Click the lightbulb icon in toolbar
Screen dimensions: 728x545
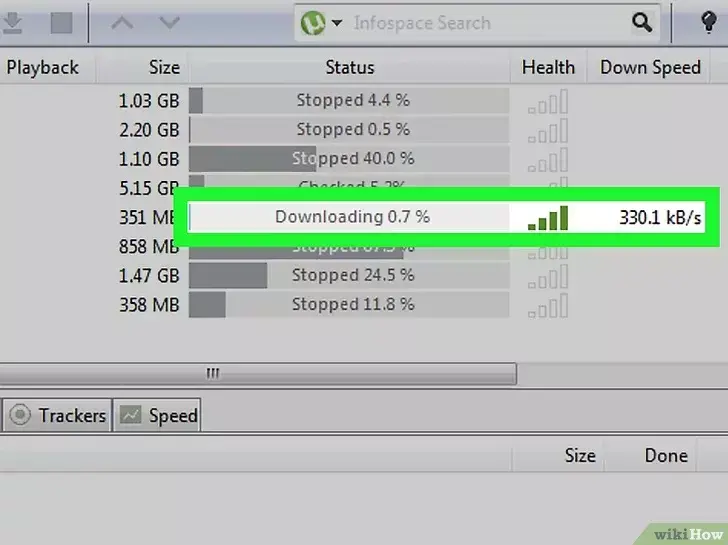(x=708, y=22)
